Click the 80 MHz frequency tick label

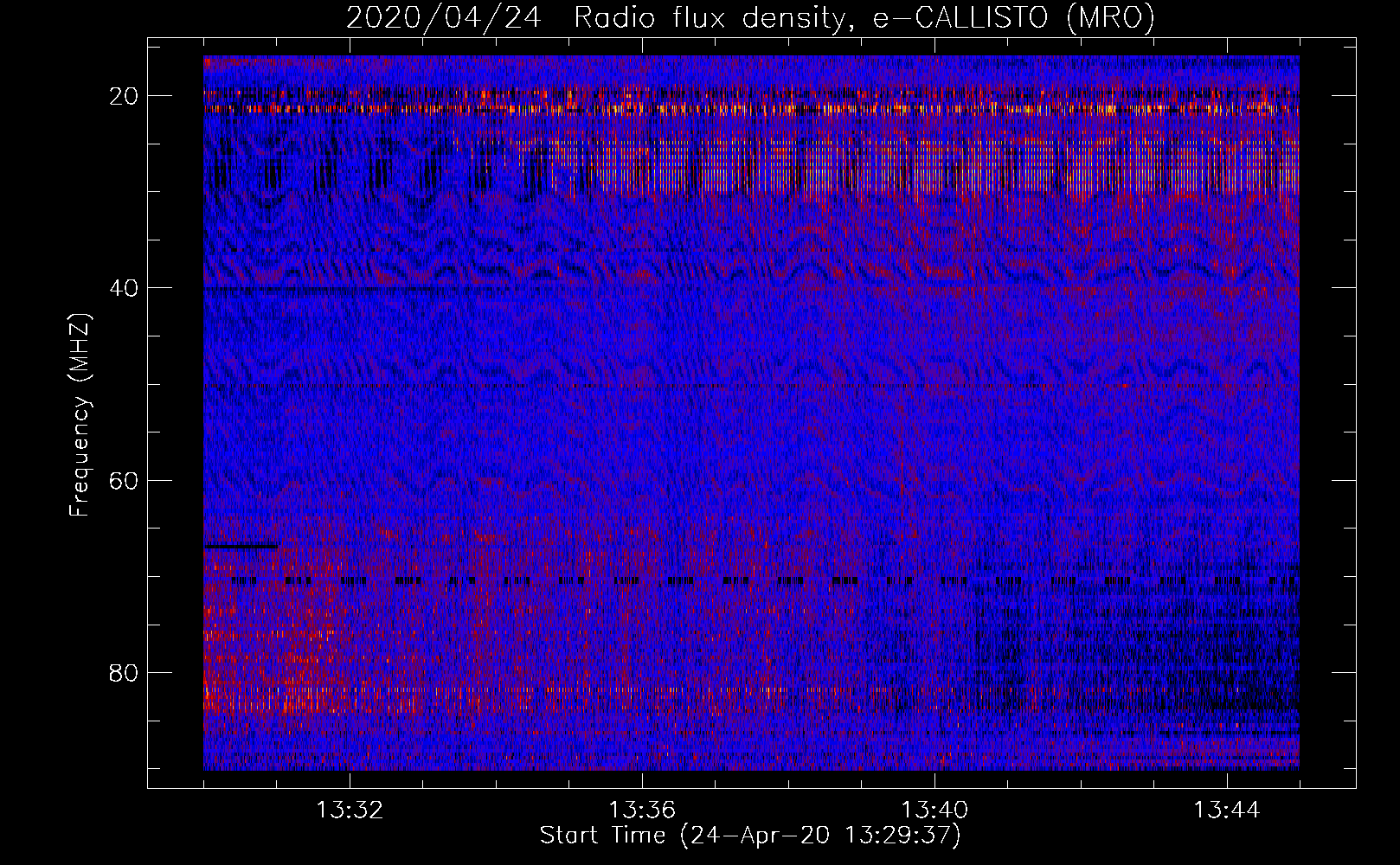click(125, 672)
